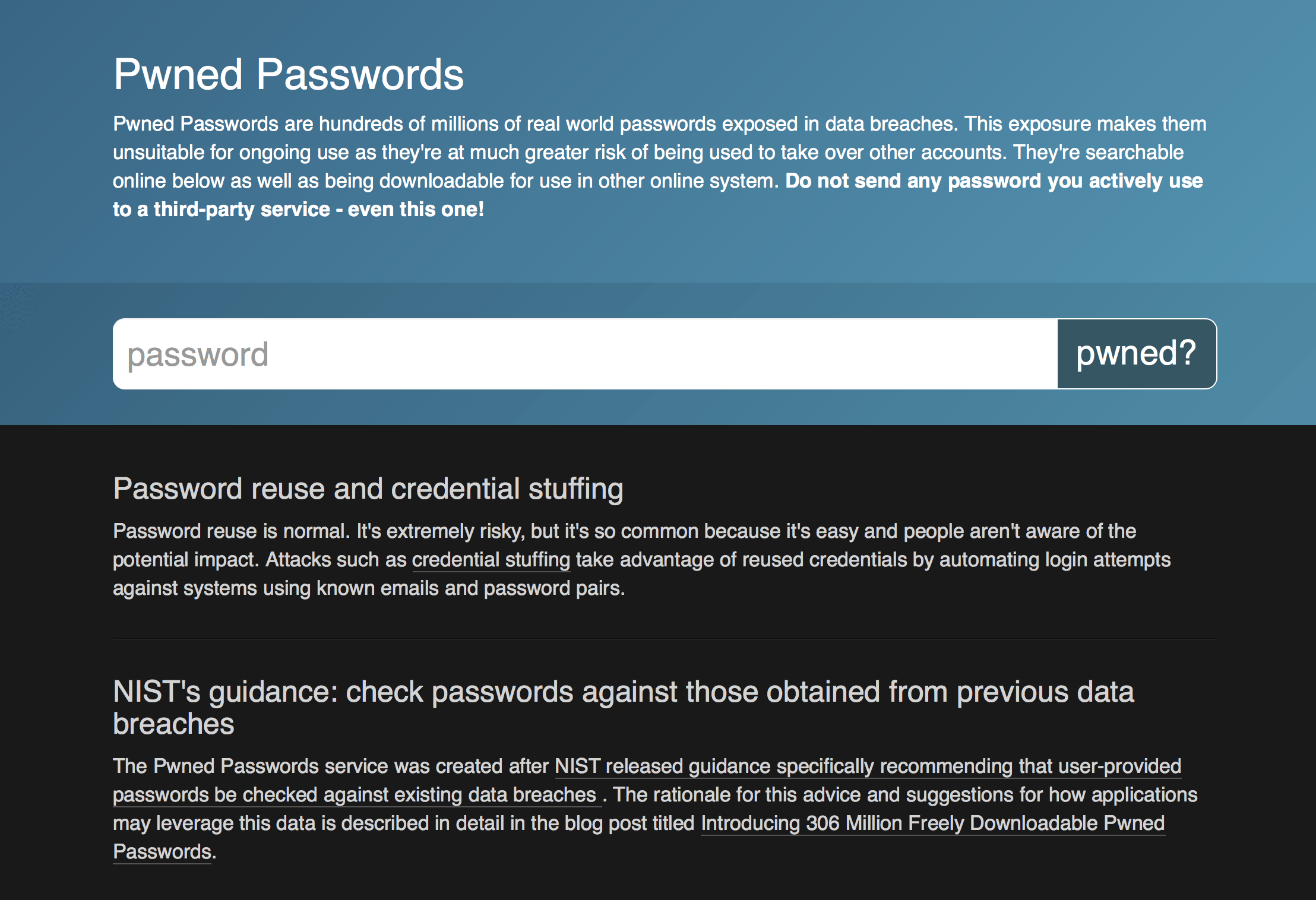1316x900 pixels.
Task: Follow the "NIST released guidance specifically recommending" link
Action: pyautogui.click(x=867, y=766)
